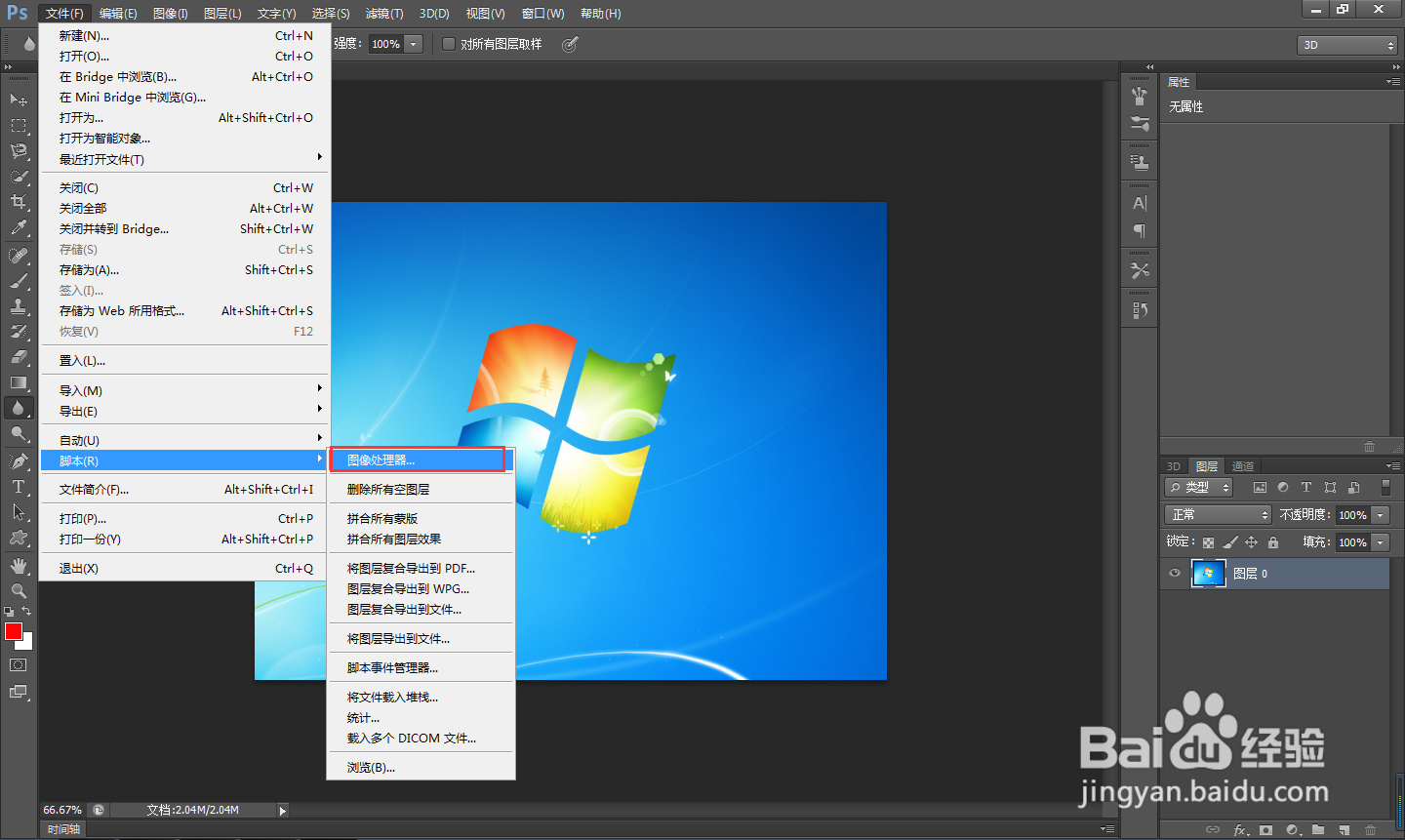Open status bar info arrow next to 文档
This screenshot has width=1405, height=840.
click(x=283, y=810)
